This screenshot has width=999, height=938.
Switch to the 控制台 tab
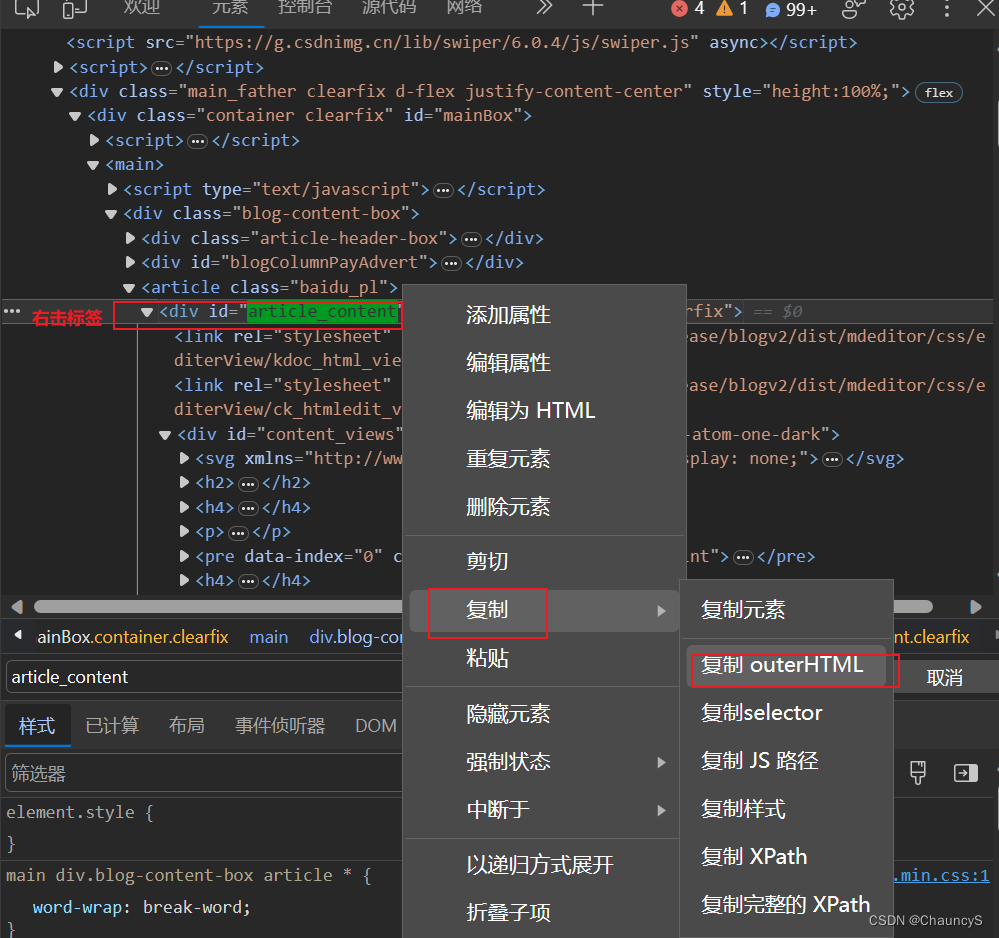click(x=305, y=8)
